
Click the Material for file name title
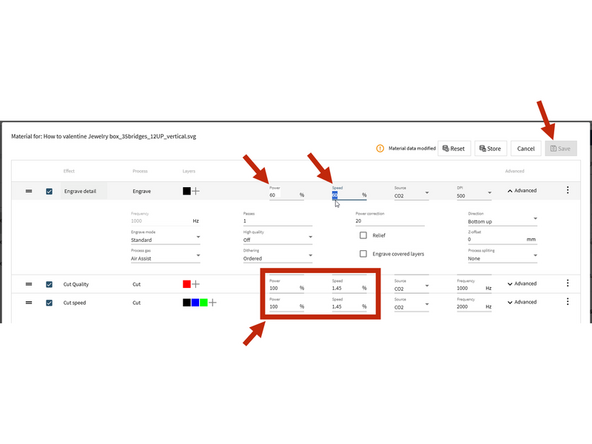pyautogui.click(x=103, y=136)
